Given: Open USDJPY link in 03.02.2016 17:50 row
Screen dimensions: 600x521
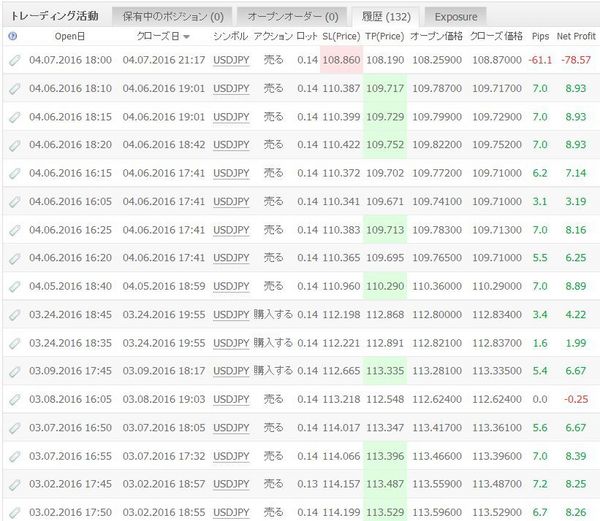Looking at the screenshot, I should [231, 513].
